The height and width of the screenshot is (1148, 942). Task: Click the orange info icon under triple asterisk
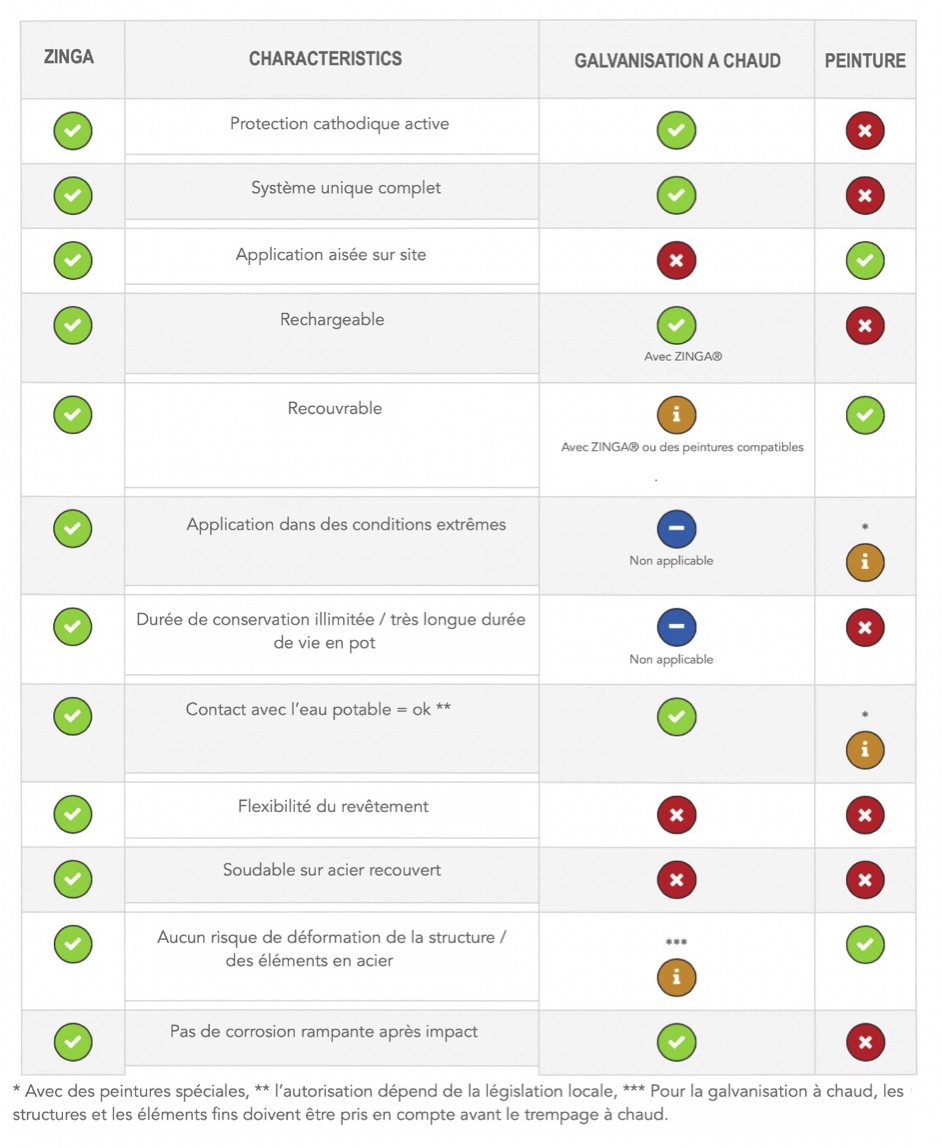(676, 977)
